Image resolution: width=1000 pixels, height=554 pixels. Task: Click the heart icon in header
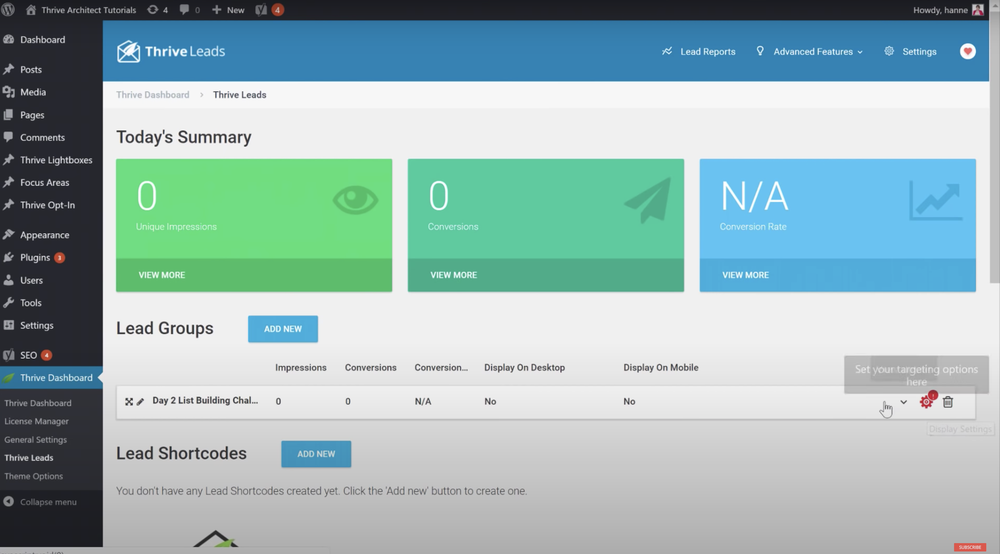967,52
